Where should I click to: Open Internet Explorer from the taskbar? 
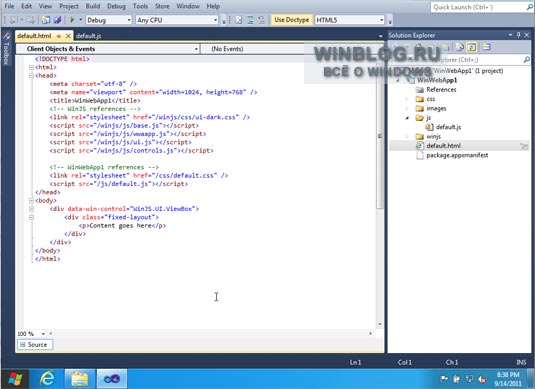(x=47, y=379)
